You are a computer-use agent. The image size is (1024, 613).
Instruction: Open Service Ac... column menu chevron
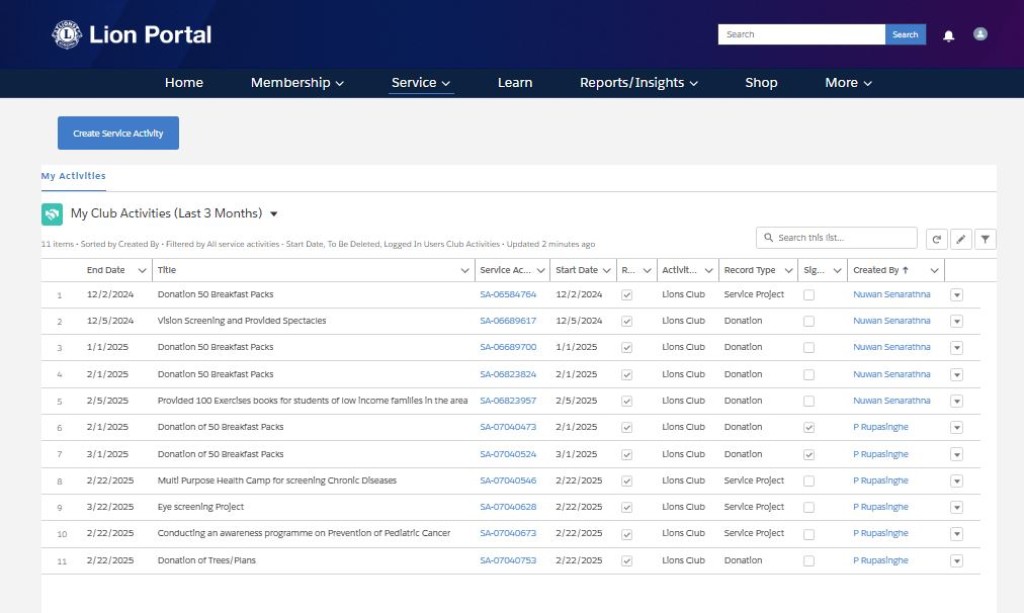(541, 270)
